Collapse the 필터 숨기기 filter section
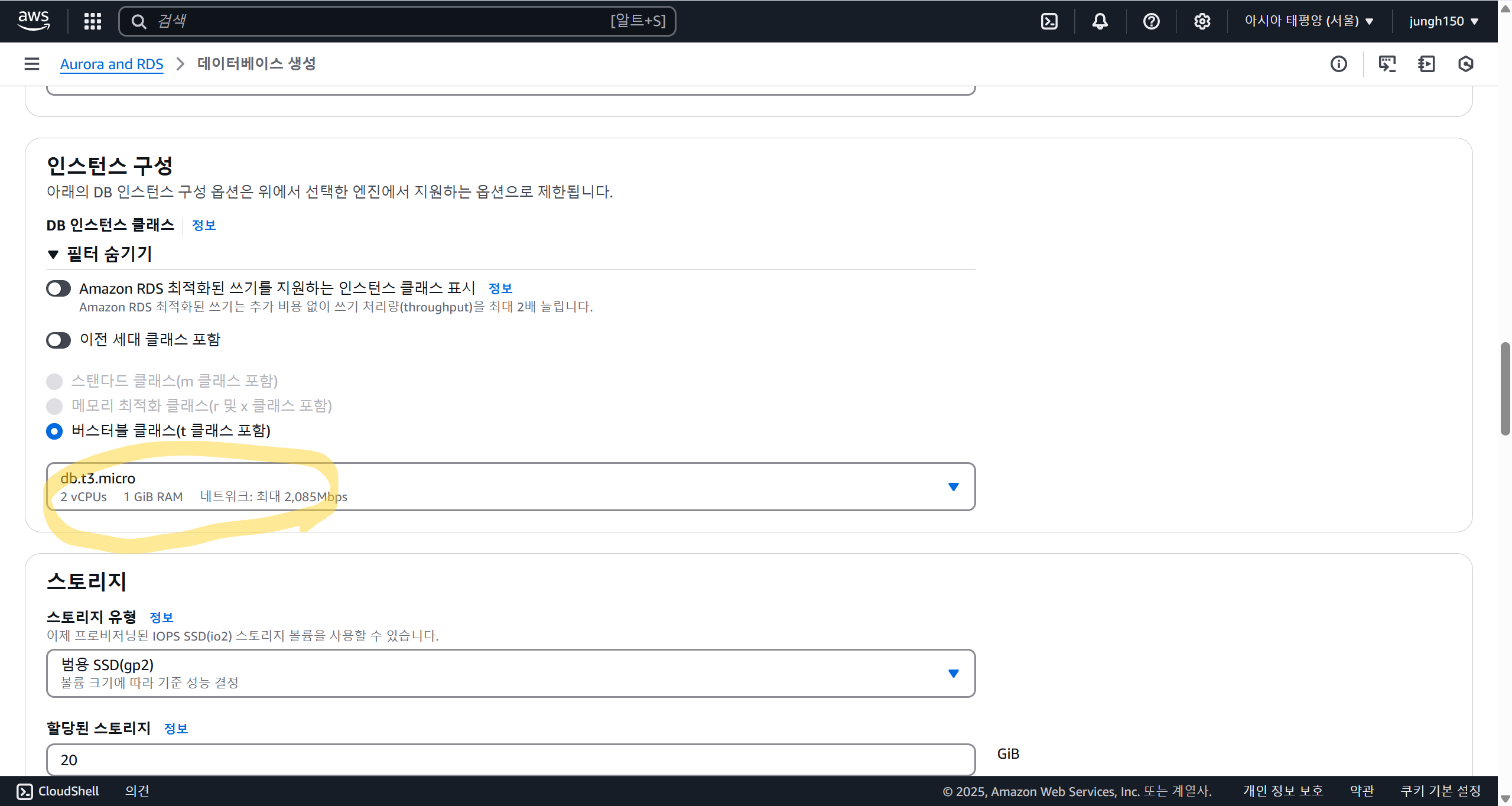Screen dimensions: 1512x806 click(100, 254)
